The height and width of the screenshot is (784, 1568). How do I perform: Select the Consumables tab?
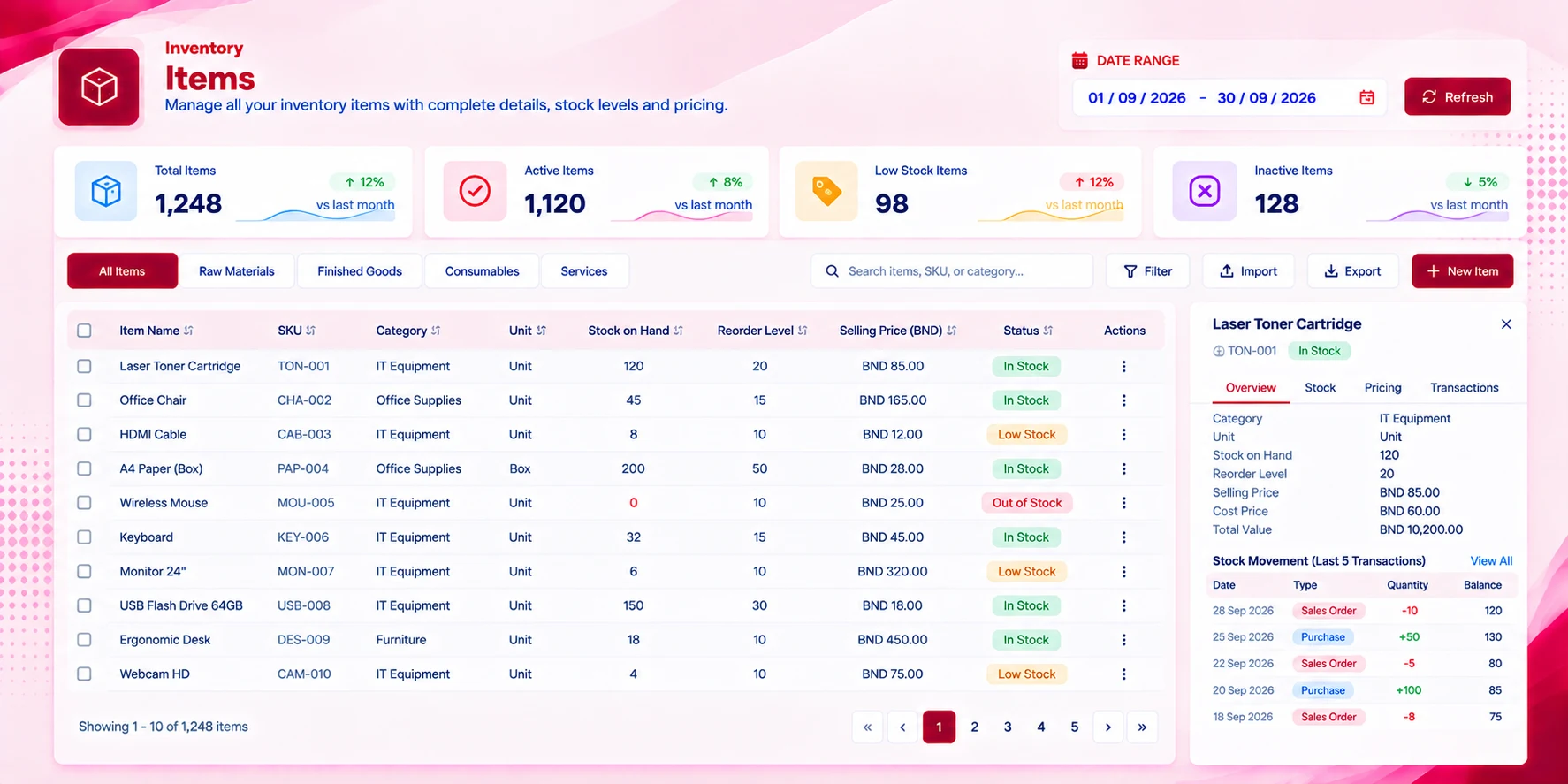[x=482, y=271]
